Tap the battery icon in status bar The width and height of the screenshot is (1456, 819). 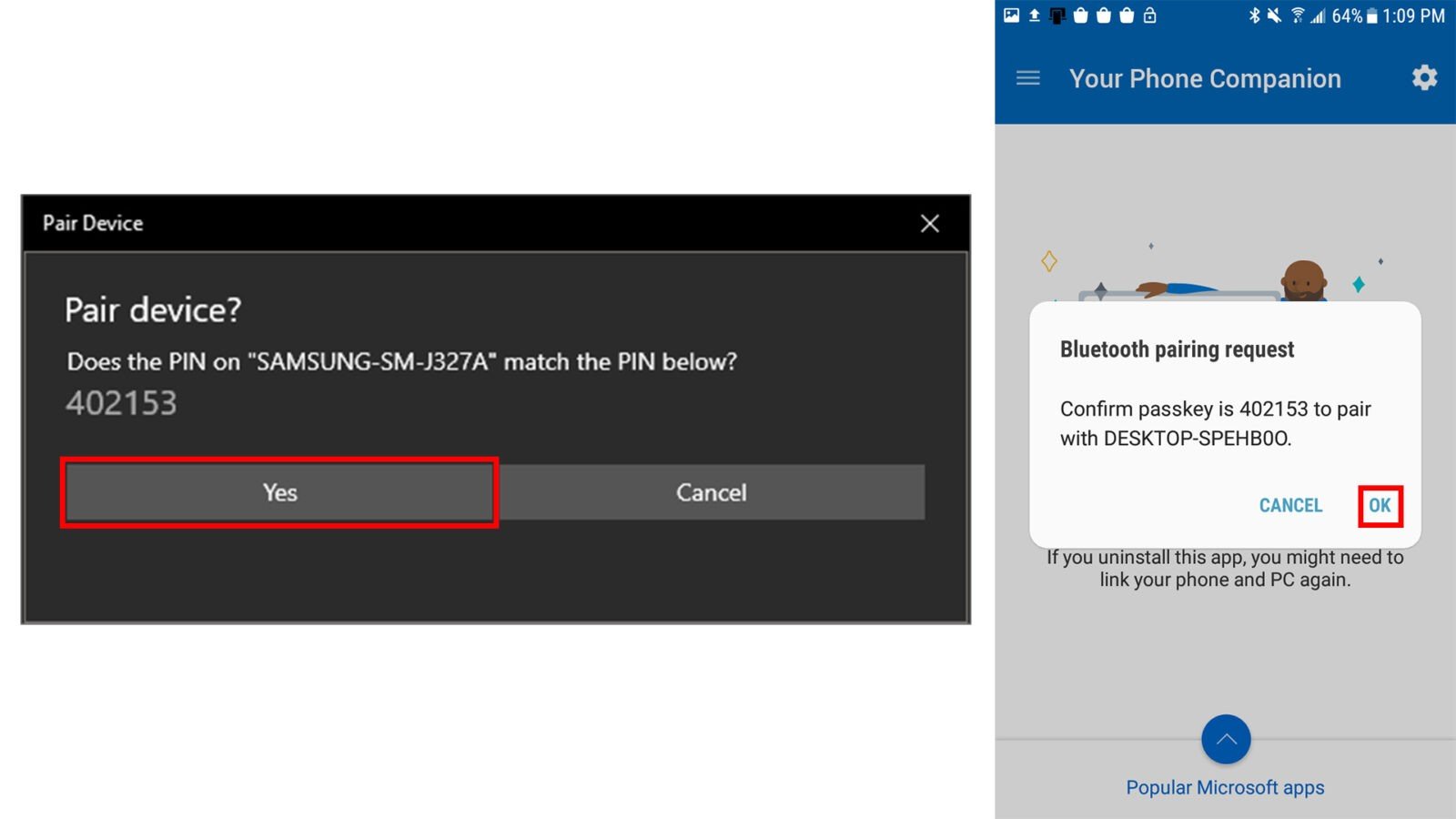(x=1371, y=16)
